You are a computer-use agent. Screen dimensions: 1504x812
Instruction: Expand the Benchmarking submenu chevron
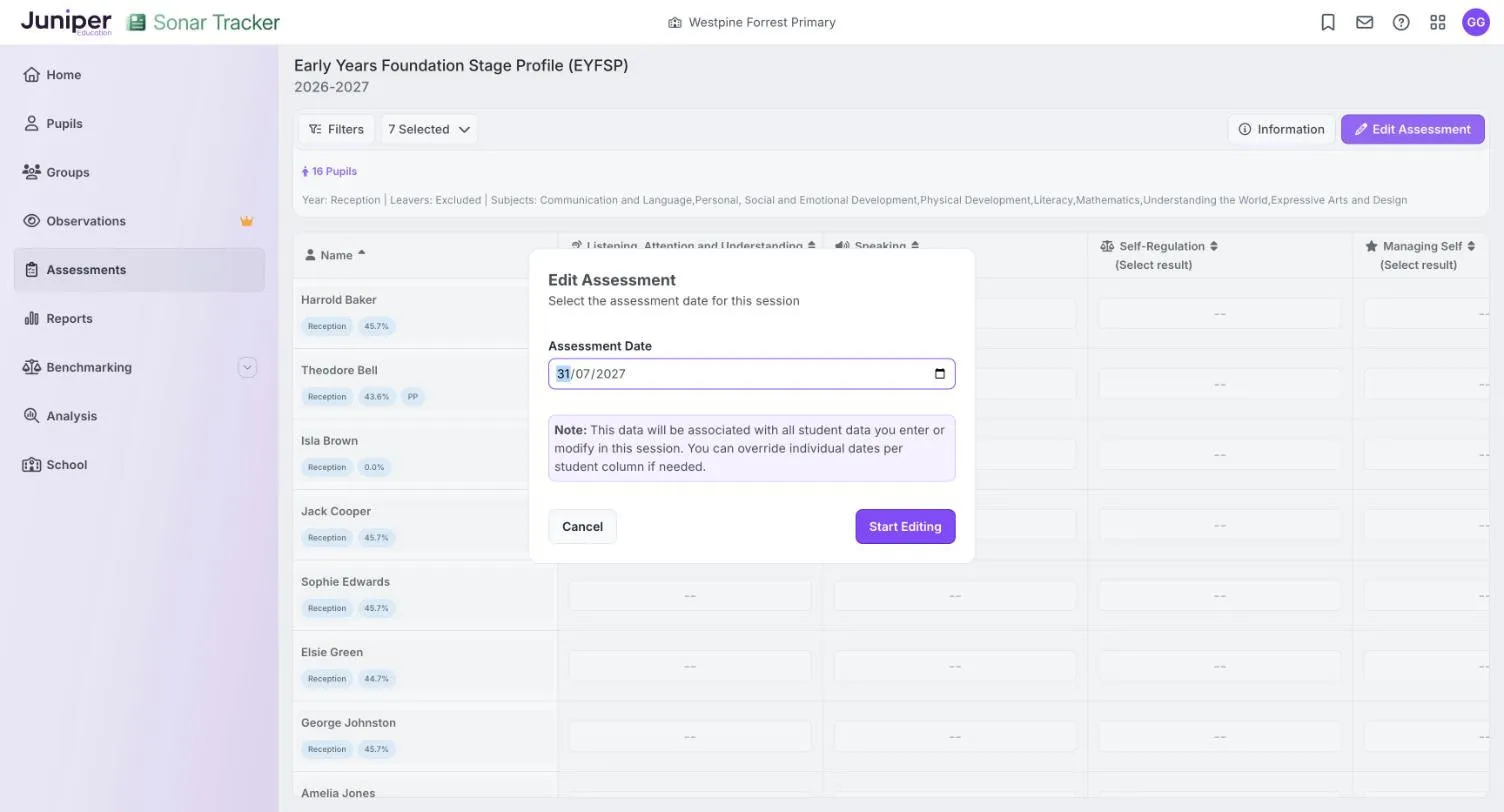(x=247, y=367)
